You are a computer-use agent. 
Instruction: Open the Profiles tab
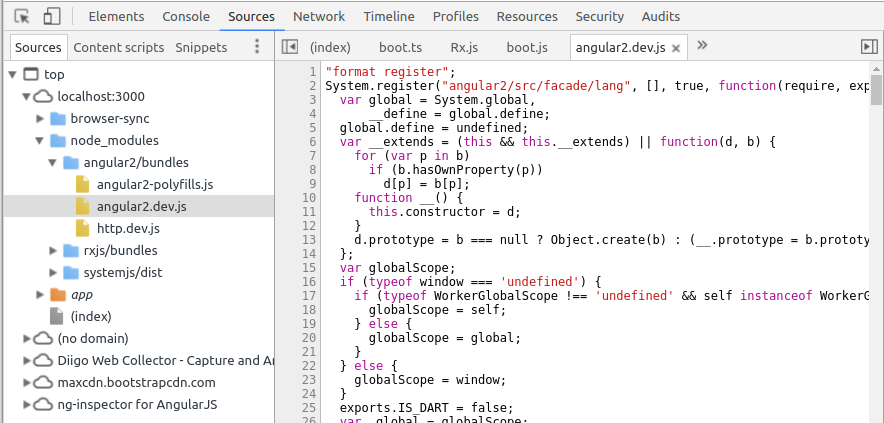coord(456,17)
